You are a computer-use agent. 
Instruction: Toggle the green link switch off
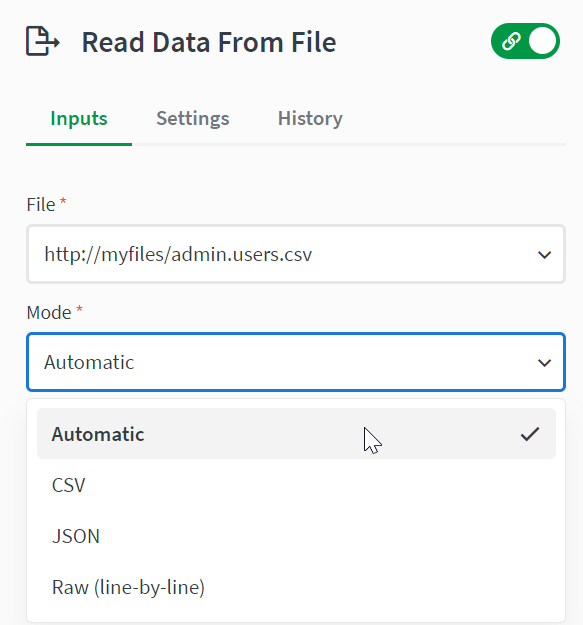point(525,41)
